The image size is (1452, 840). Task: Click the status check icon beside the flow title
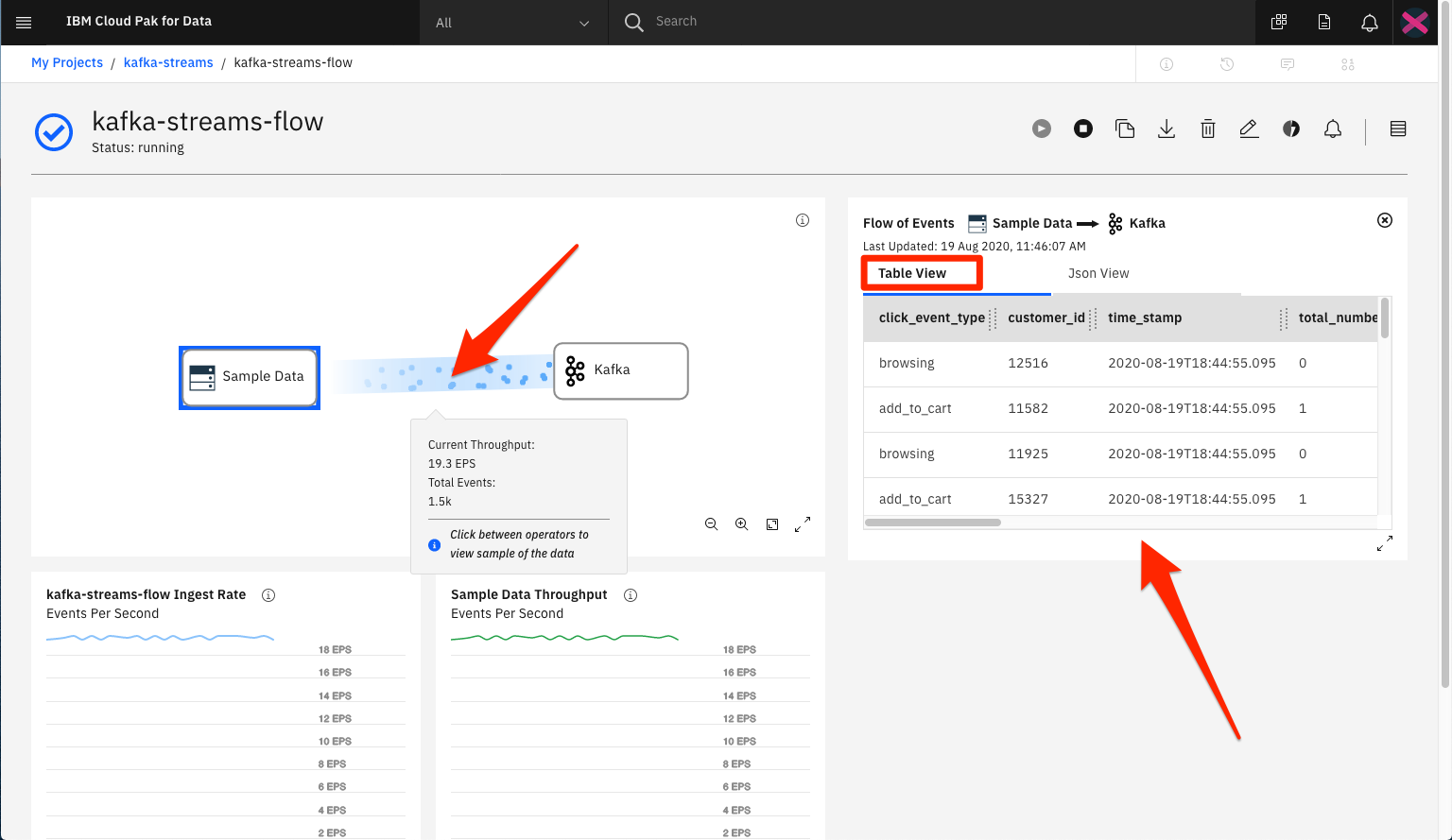[54, 132]
